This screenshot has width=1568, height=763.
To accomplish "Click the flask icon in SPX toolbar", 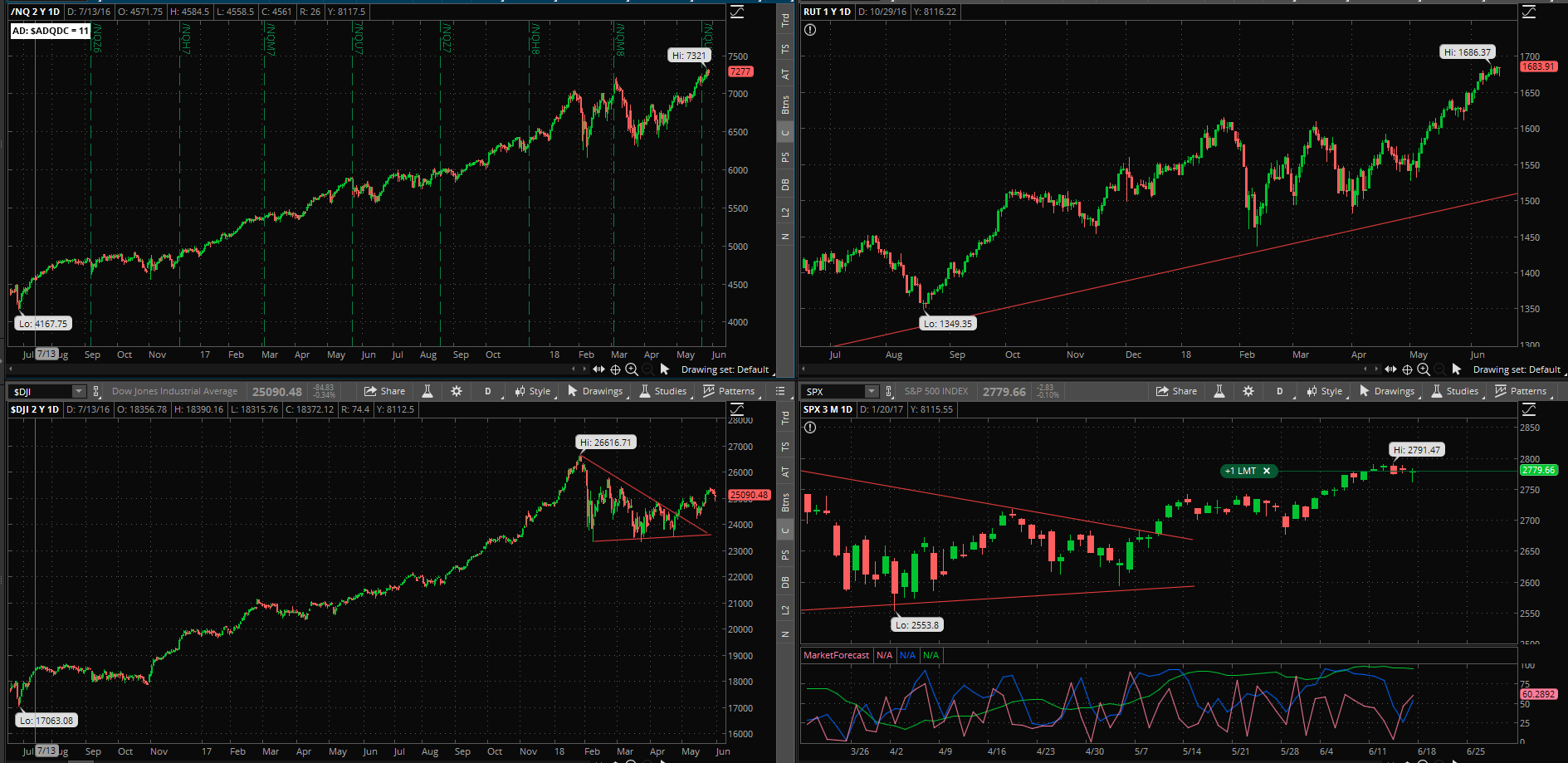I will point(1219,391).
